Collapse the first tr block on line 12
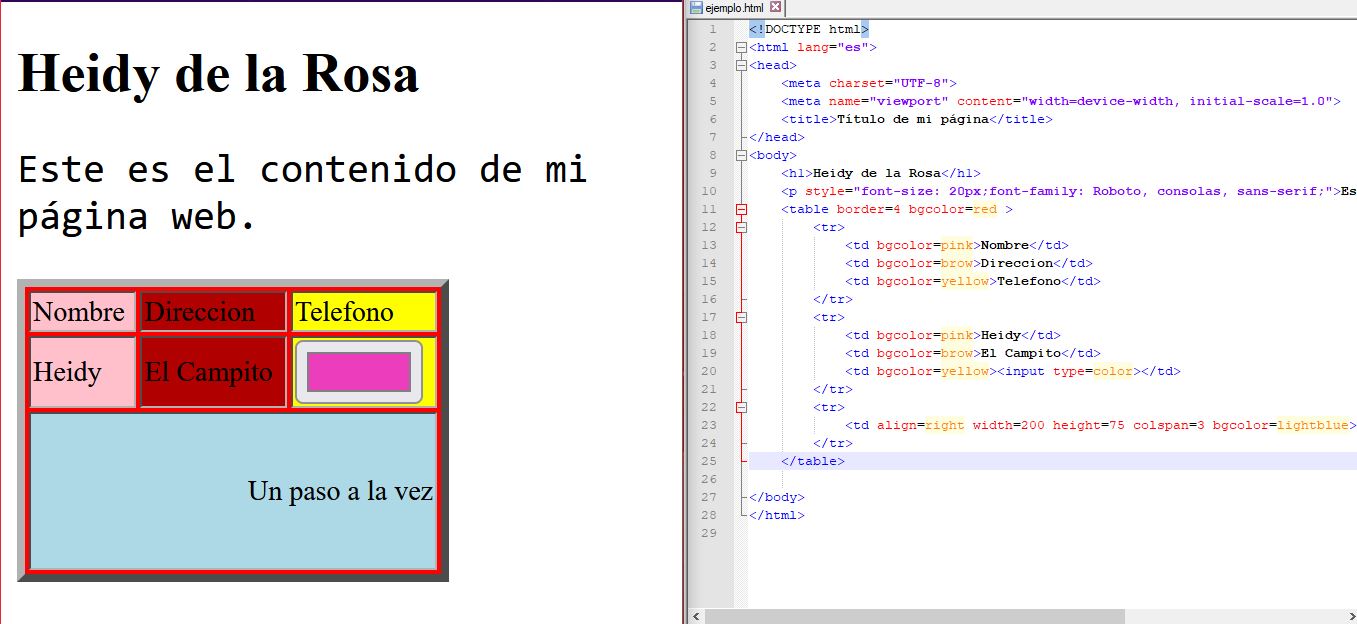Image resolution: width=1357 pixels, height=624 pixels. coord(741,227)
